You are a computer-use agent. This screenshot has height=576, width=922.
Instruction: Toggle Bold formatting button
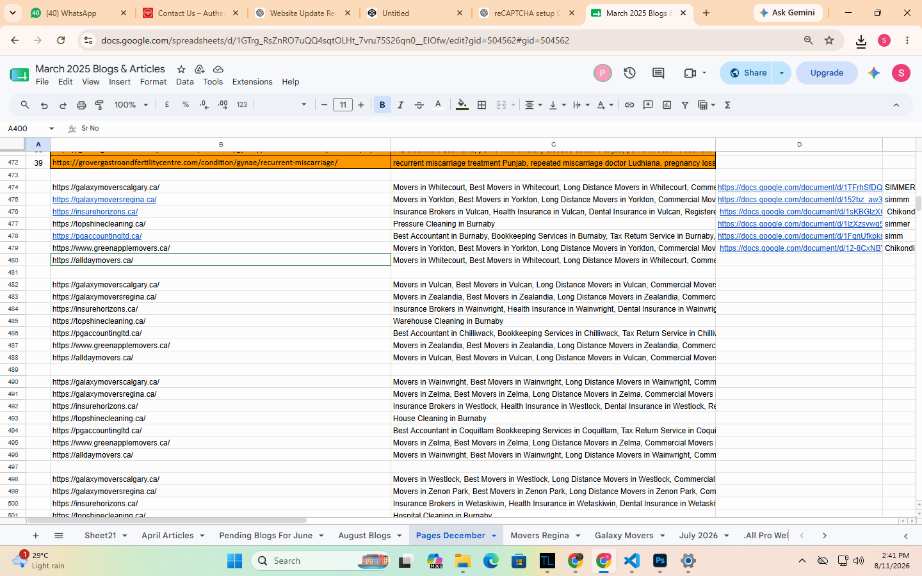pyautogui.click(x=382, y=105)
